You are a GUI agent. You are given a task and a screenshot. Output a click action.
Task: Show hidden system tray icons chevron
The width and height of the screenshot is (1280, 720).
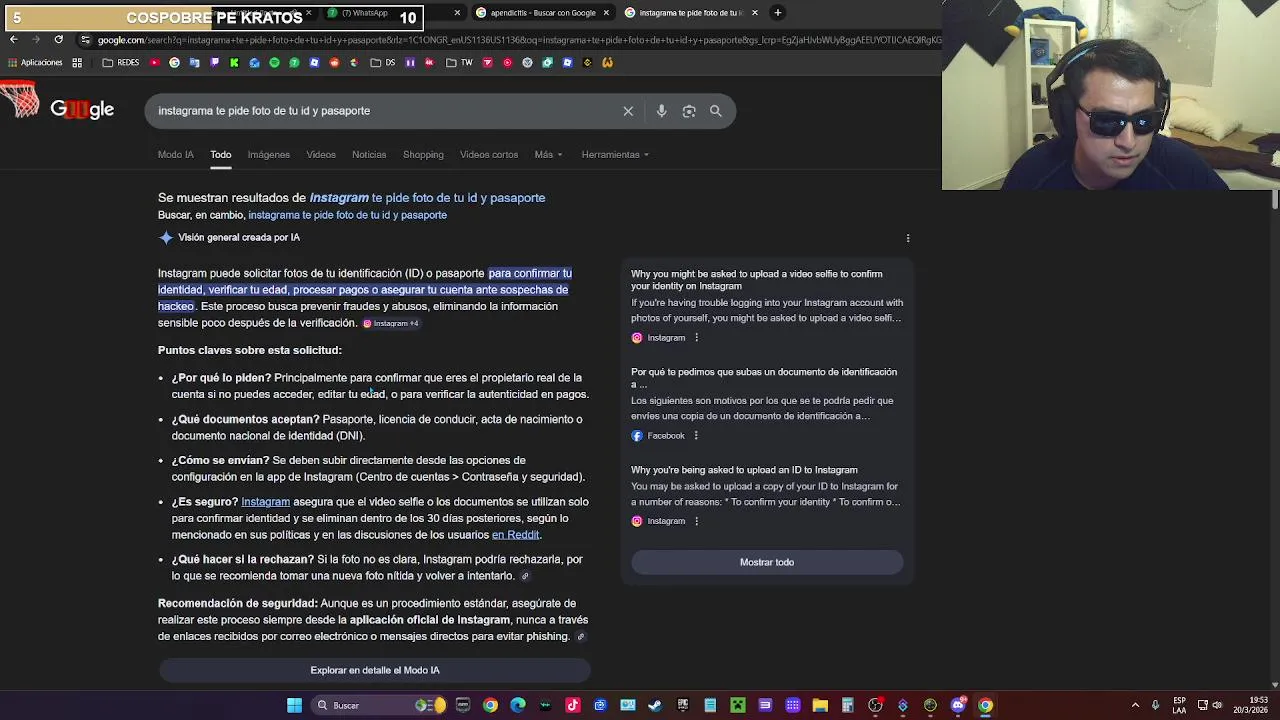(1135, 705)
